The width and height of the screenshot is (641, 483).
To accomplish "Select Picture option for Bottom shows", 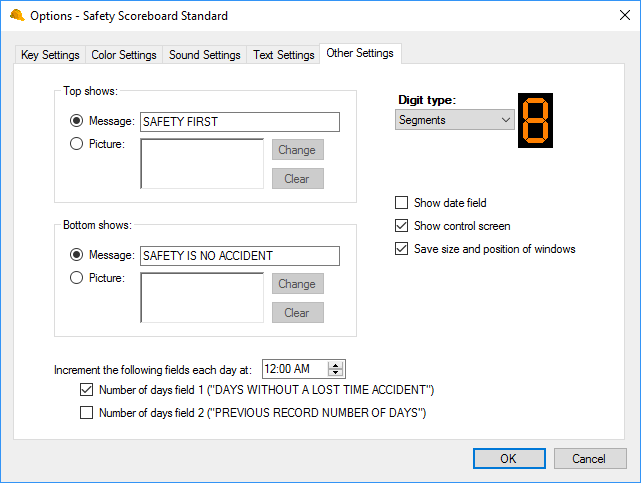I will click(76, 278).
